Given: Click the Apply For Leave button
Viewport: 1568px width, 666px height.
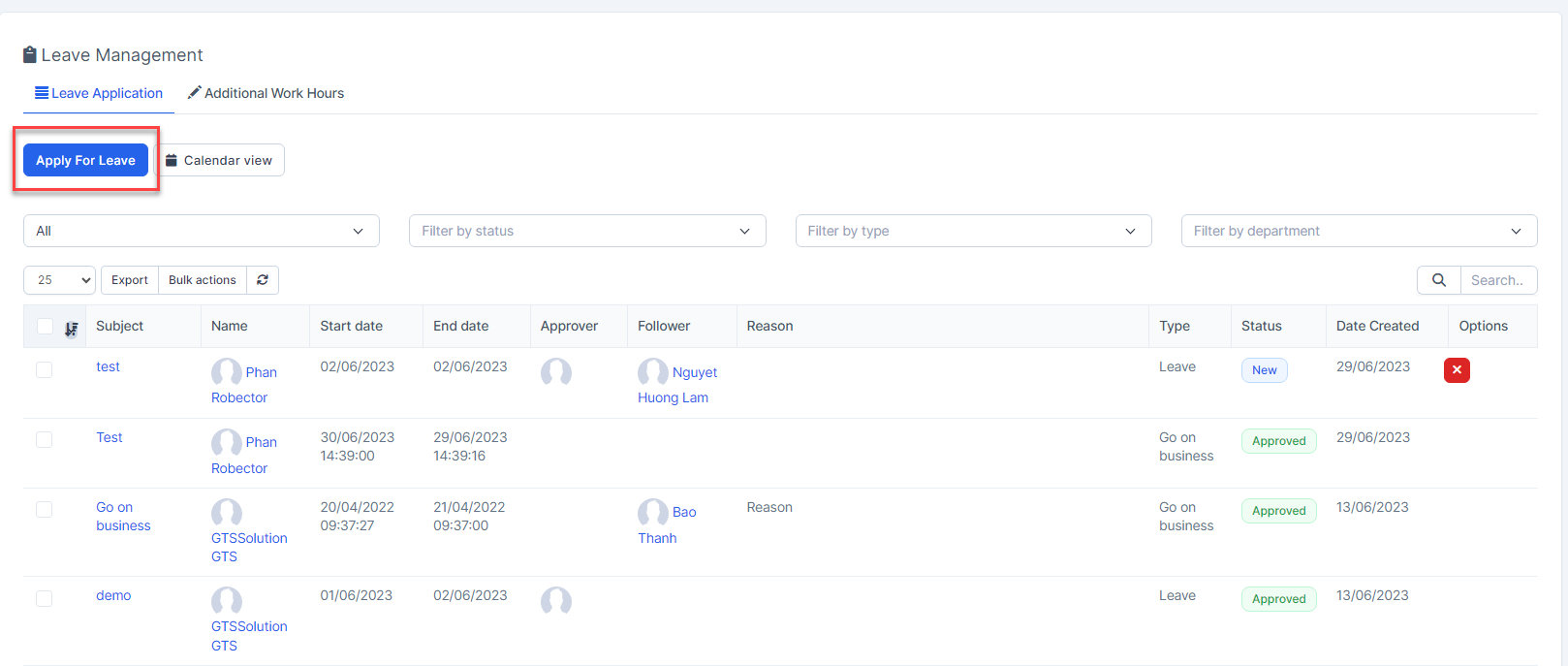Looking at the screenshot, I should (85, 160).
